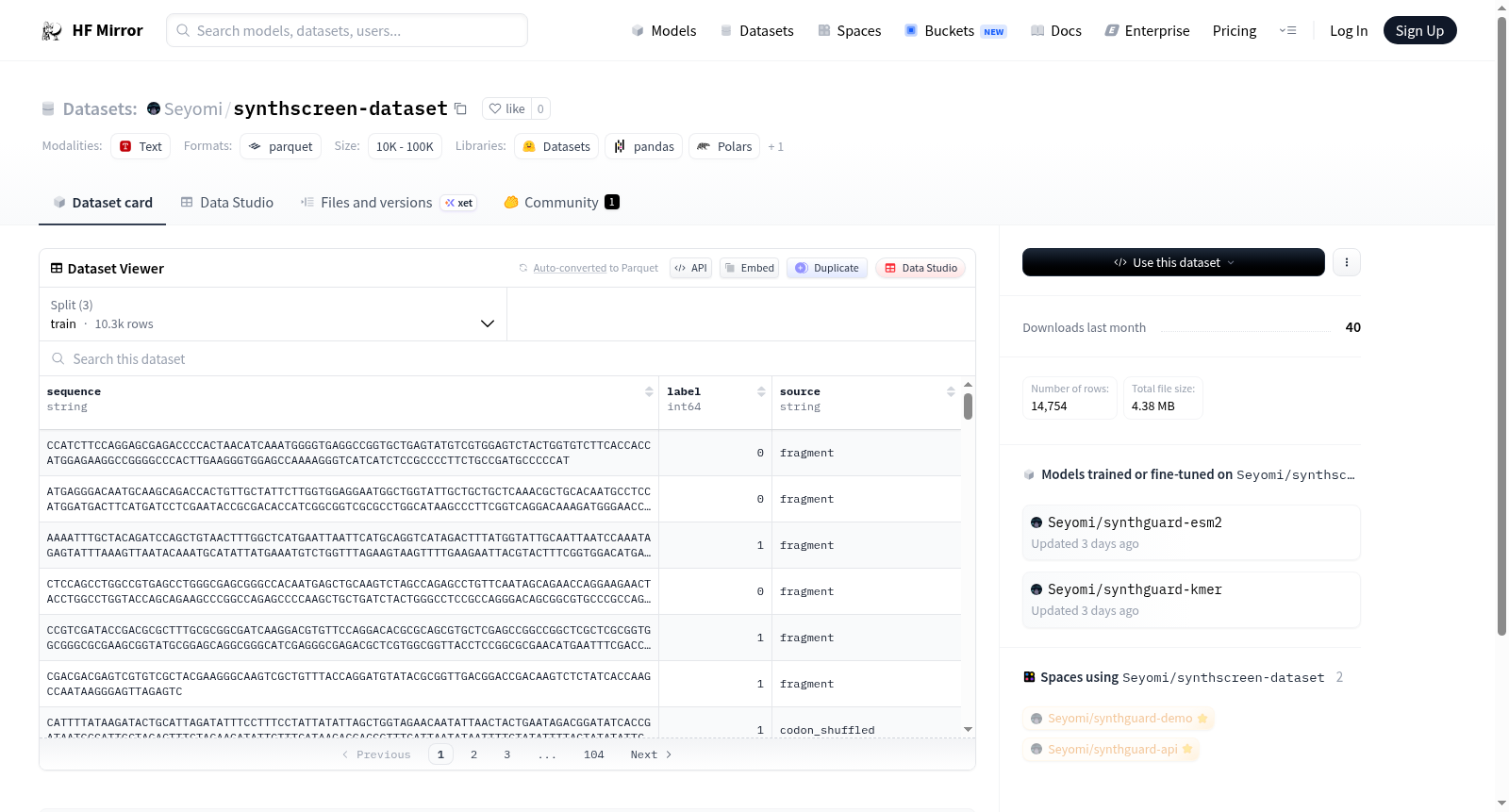Select the Polars library tag

[x=724, y=146]
